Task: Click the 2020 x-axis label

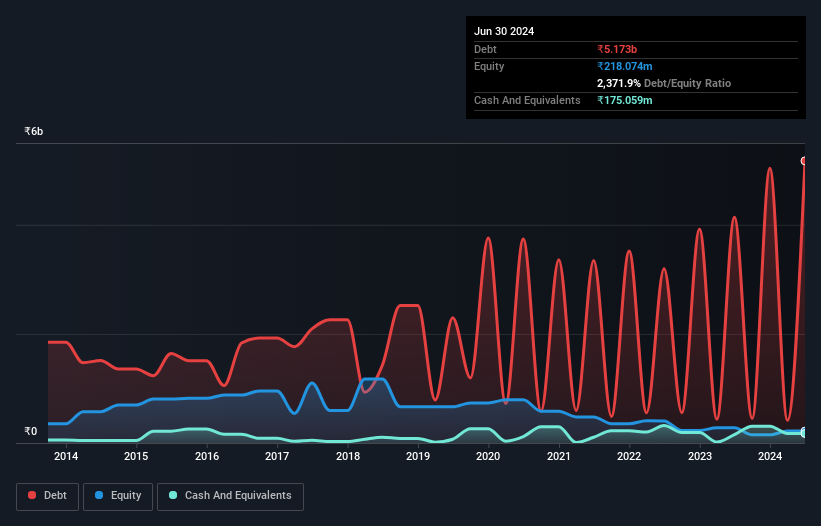Action: coord(488,456)
